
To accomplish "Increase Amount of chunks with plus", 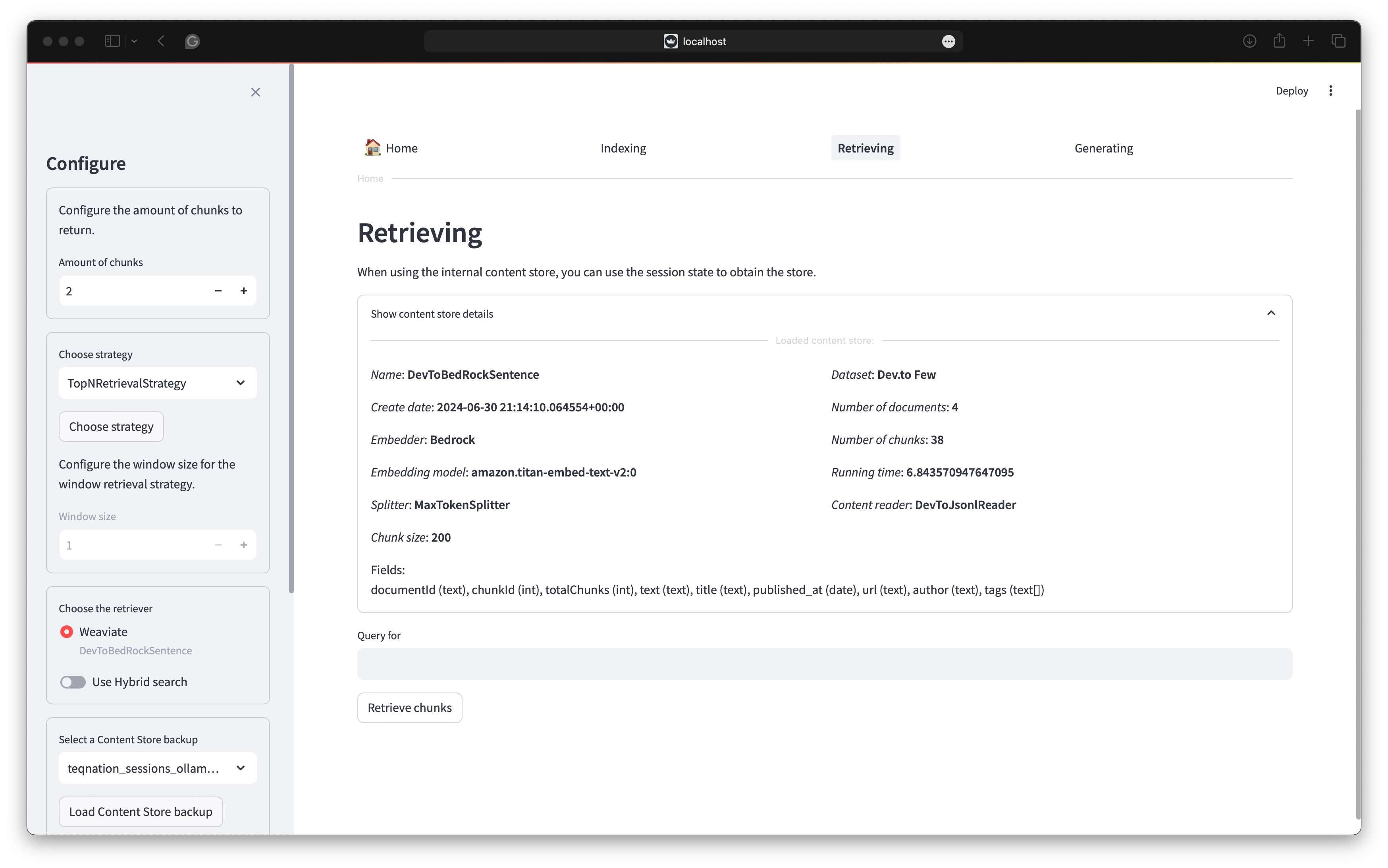I will 243,291.
